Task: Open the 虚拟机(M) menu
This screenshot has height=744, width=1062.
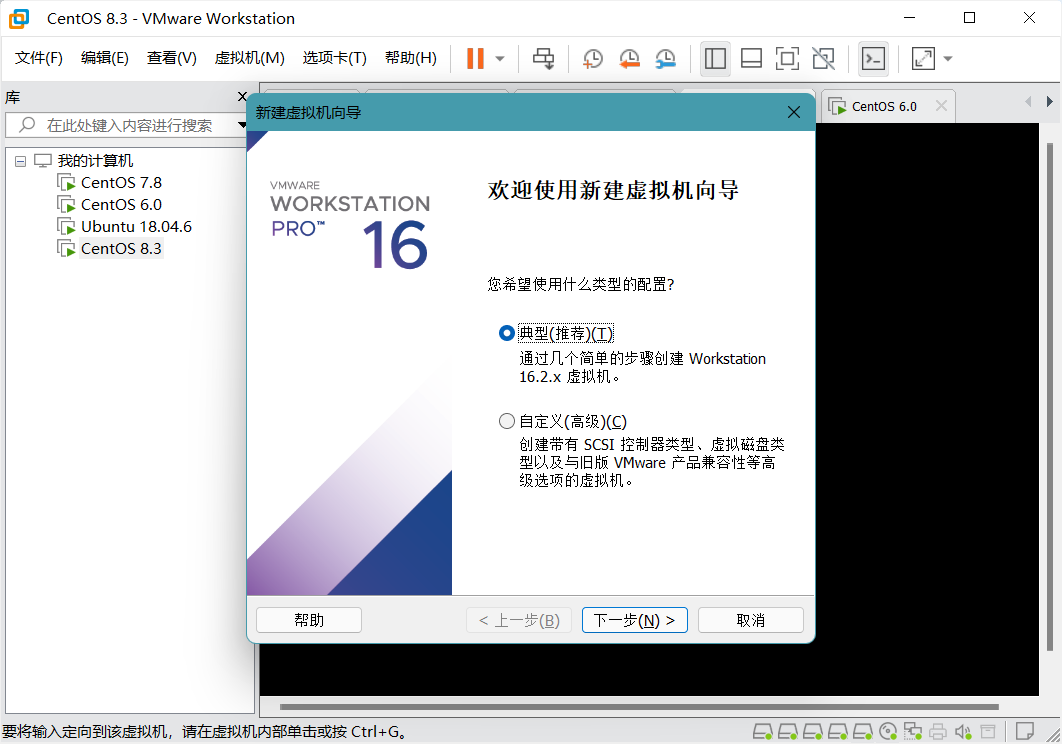Action: coord(249,58)
